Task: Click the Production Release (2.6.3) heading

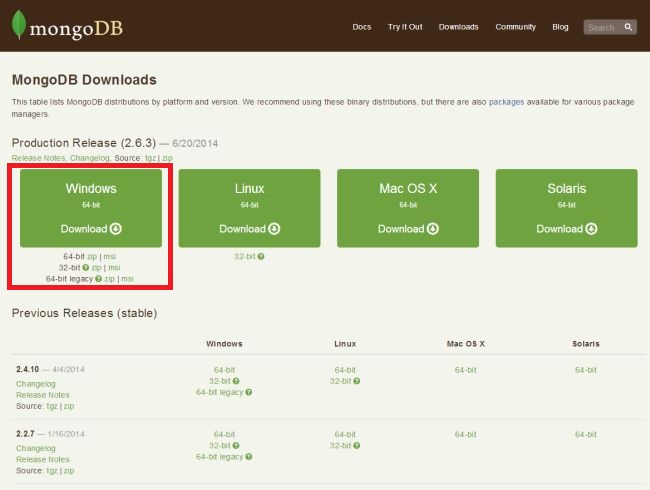Action: 84,143
